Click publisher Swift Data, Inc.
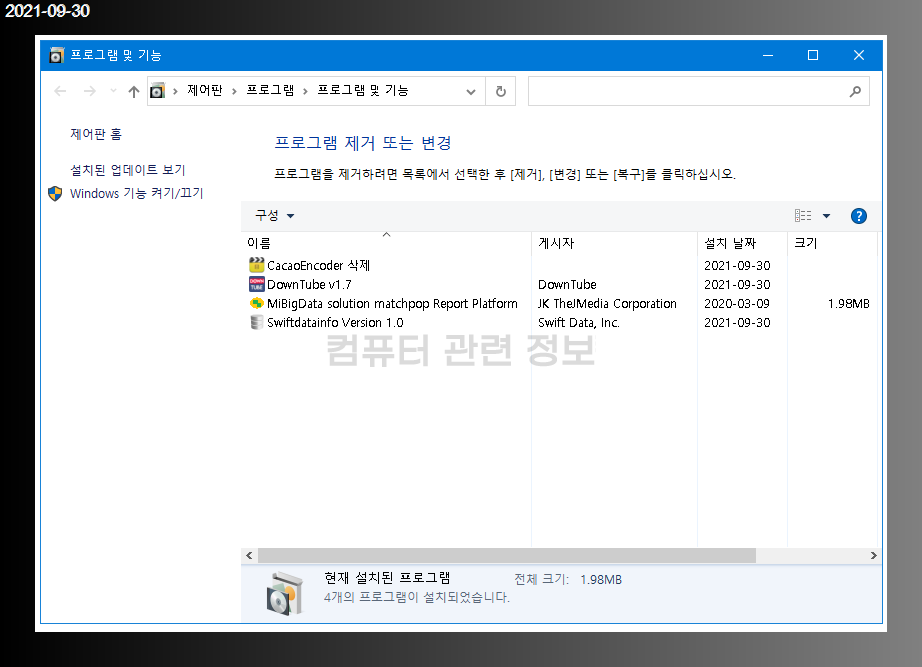 (x=579, y=322)
